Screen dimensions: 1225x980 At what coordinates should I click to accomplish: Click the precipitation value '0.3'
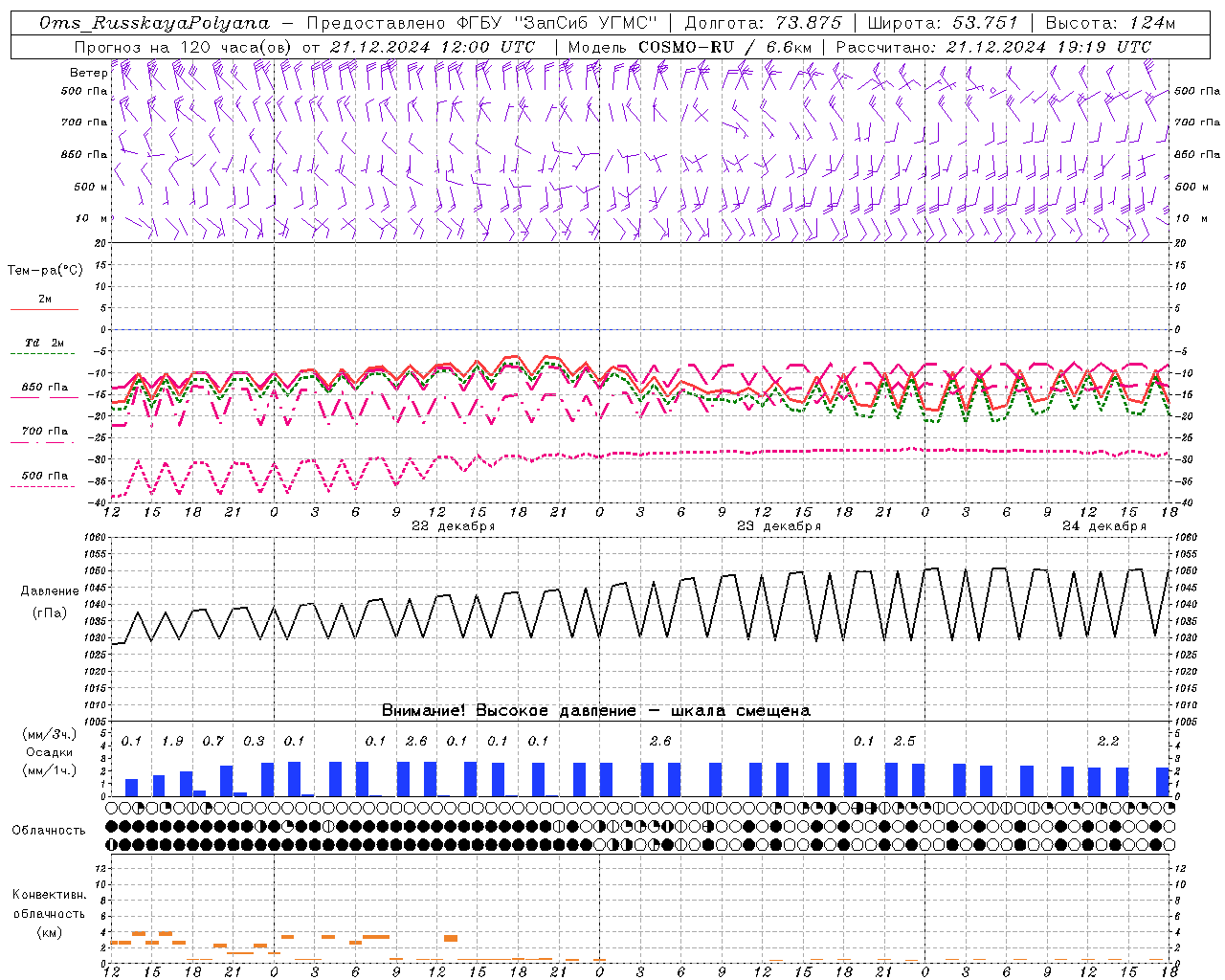coord(254,742)
